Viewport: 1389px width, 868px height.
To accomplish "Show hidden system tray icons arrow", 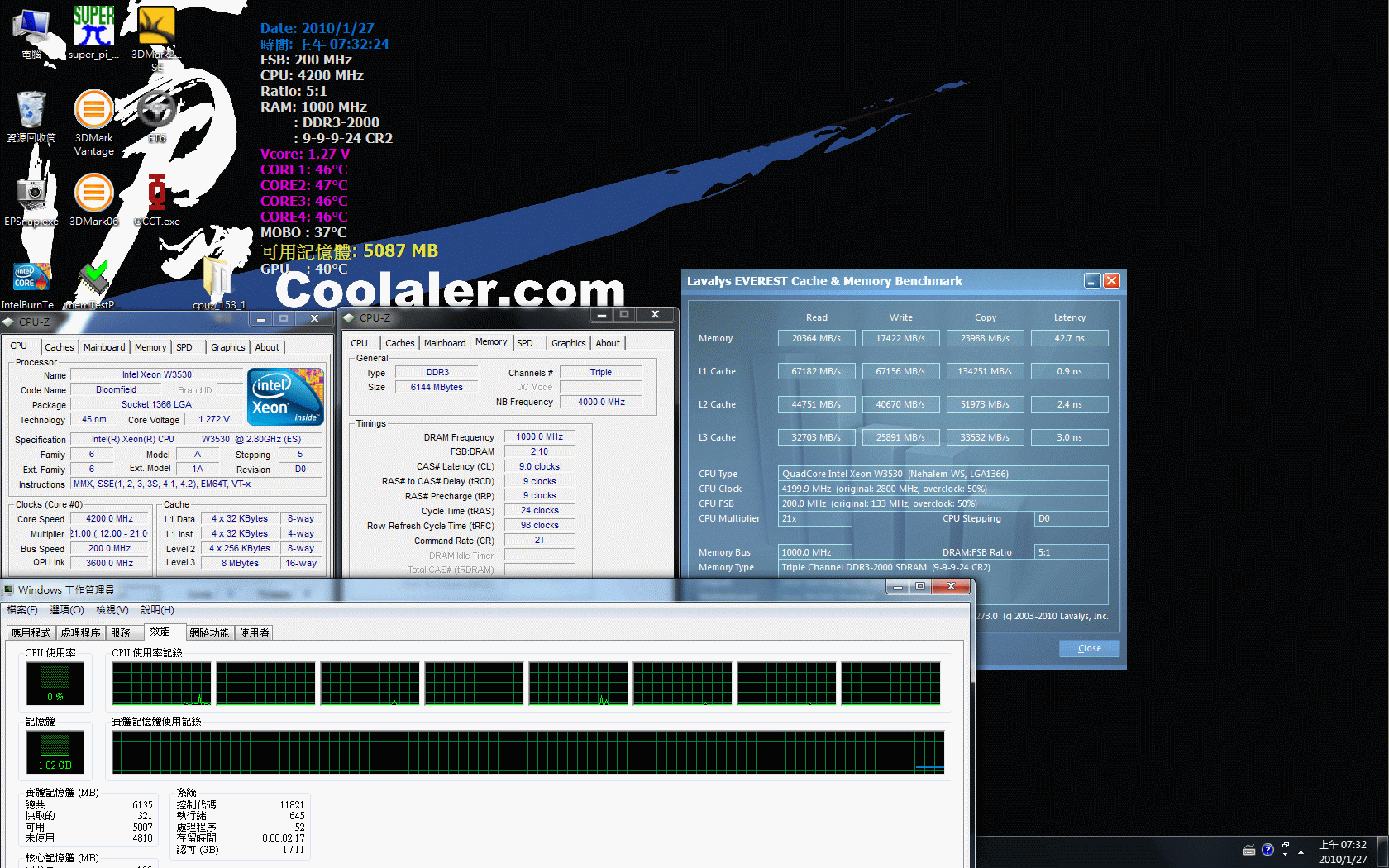I will 1301,851.
